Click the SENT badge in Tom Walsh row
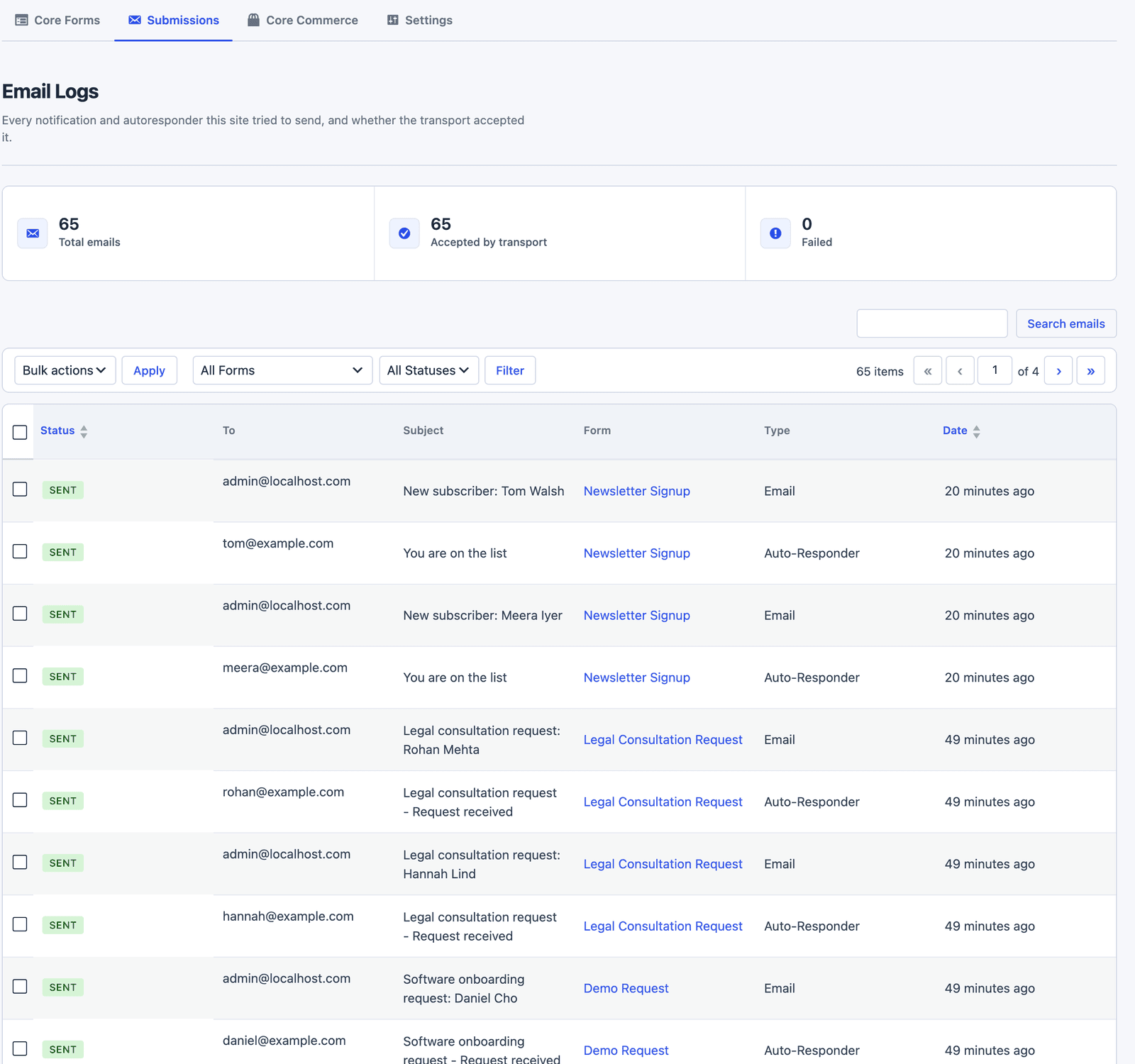The height and width of the screenshot is (1064, 1135). tap(63, 490)
